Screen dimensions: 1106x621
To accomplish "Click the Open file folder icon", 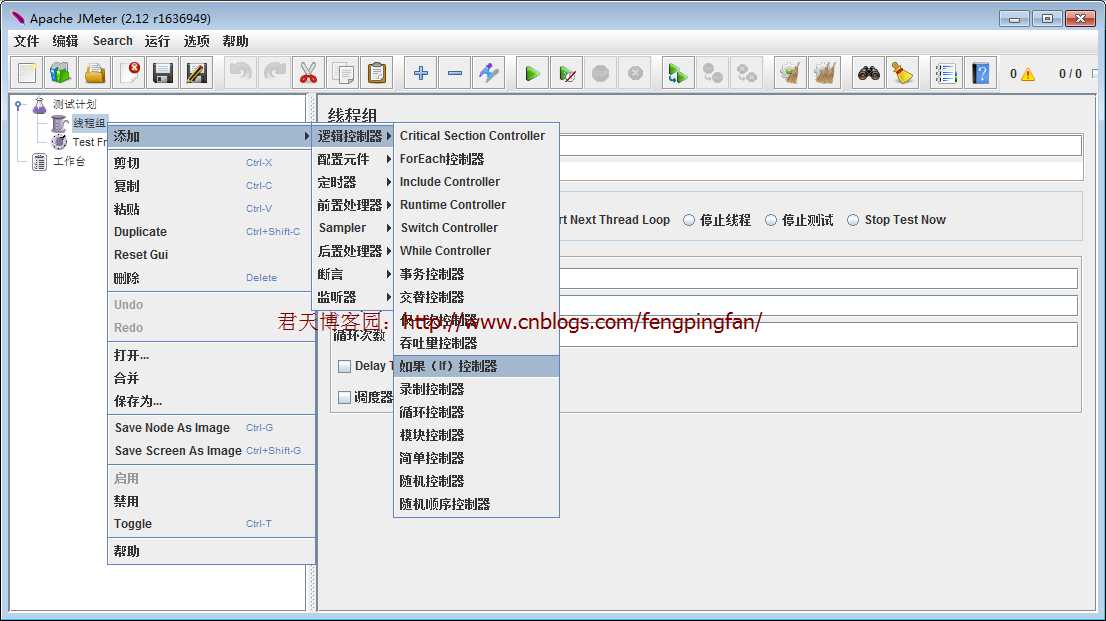I will [x=95, y=73].
